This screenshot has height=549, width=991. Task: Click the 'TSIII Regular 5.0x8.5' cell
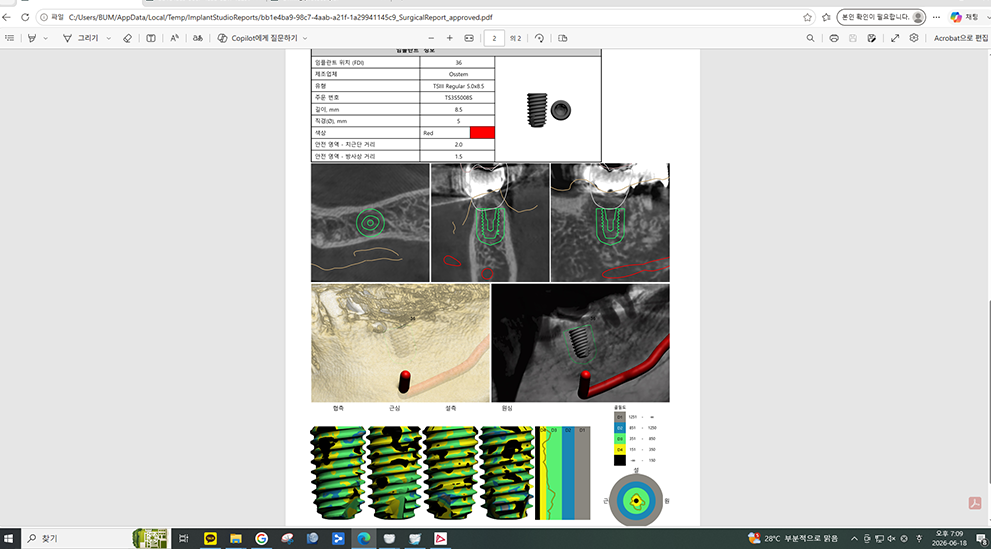point(458,86)
